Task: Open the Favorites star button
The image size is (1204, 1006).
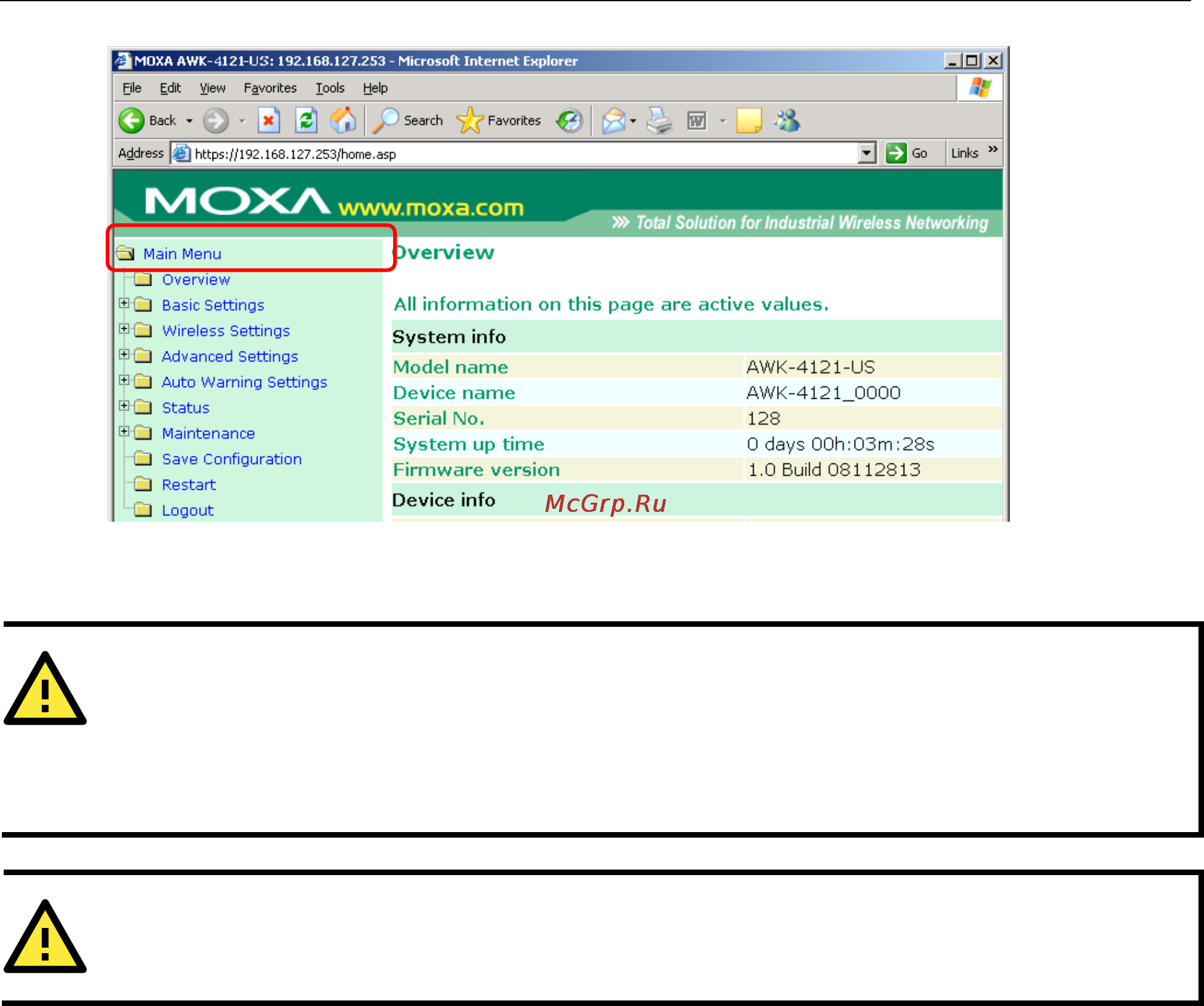Action: pyautogui.click(x=499, y=120)
